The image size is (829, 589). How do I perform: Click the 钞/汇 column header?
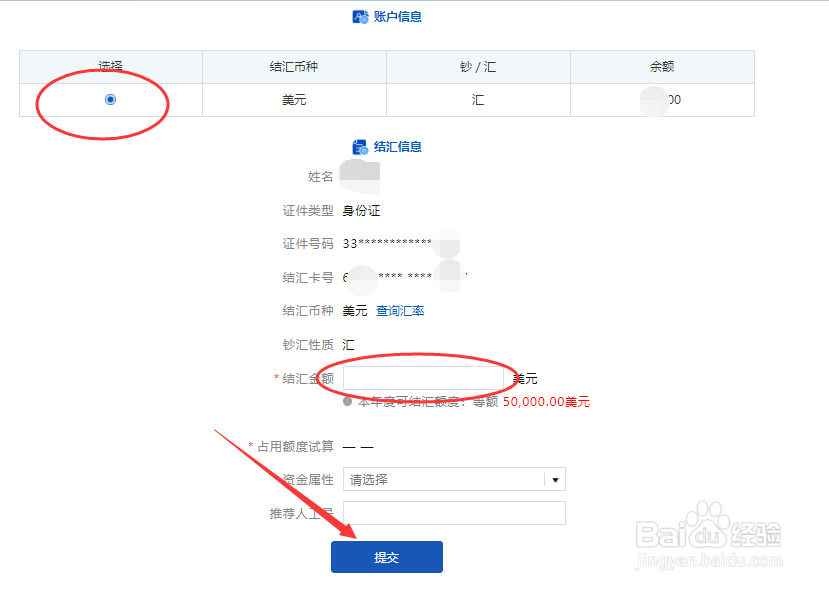[x=478, y=66]
